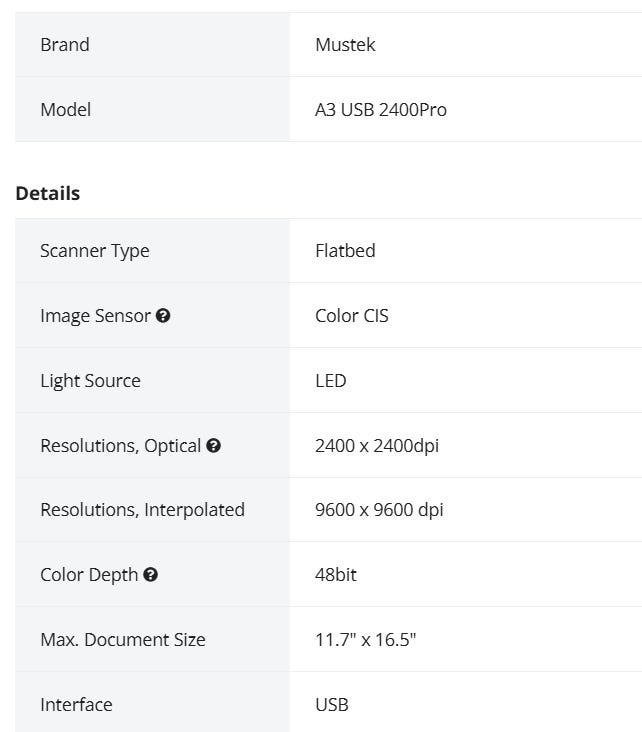The width and height of the screenshot is (642, 732).
Task: Click the Light Source label
Action: pyautogui.click(x=90, y=381)
